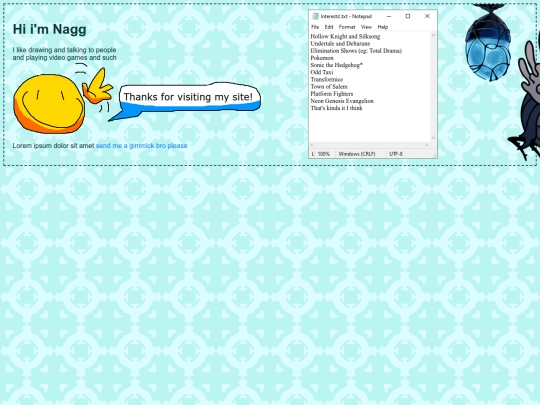Click the 'That's kinda it I think' line
This screenshot has width=540, height=405.
tap(336, 108)
